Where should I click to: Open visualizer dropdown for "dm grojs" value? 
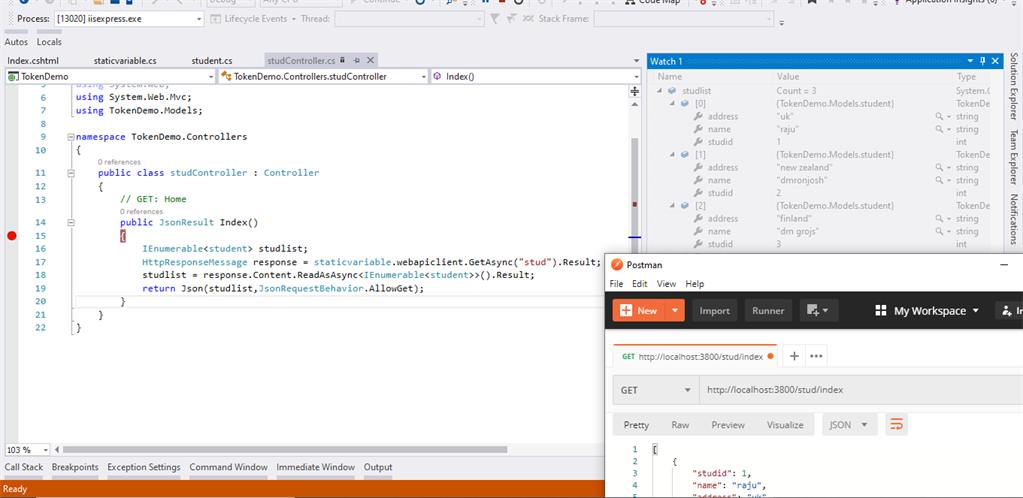point(948,231)
